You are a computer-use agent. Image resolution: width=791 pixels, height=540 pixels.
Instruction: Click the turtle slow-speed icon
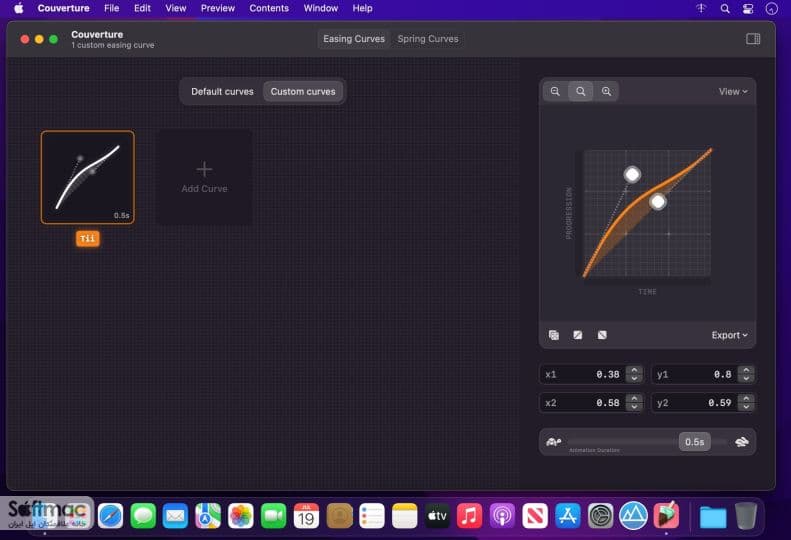553,442
